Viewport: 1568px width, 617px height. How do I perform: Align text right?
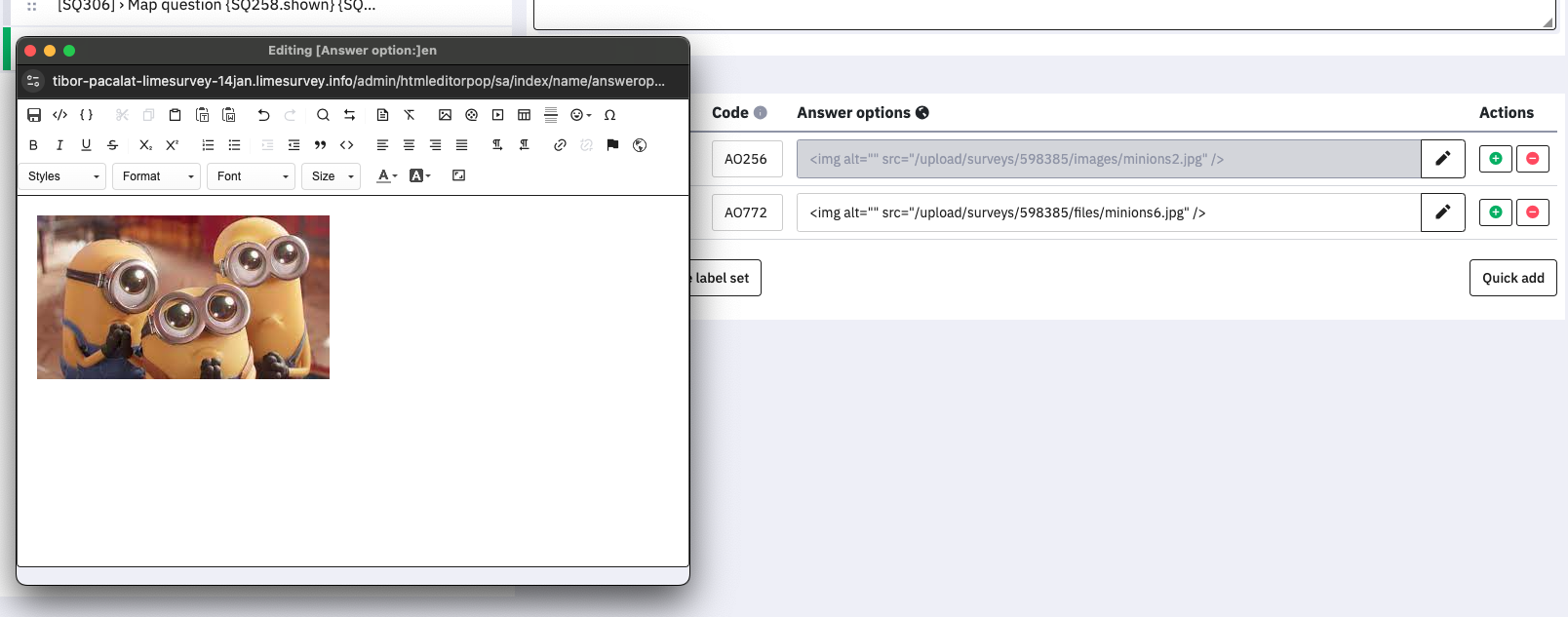coord(435,145)
